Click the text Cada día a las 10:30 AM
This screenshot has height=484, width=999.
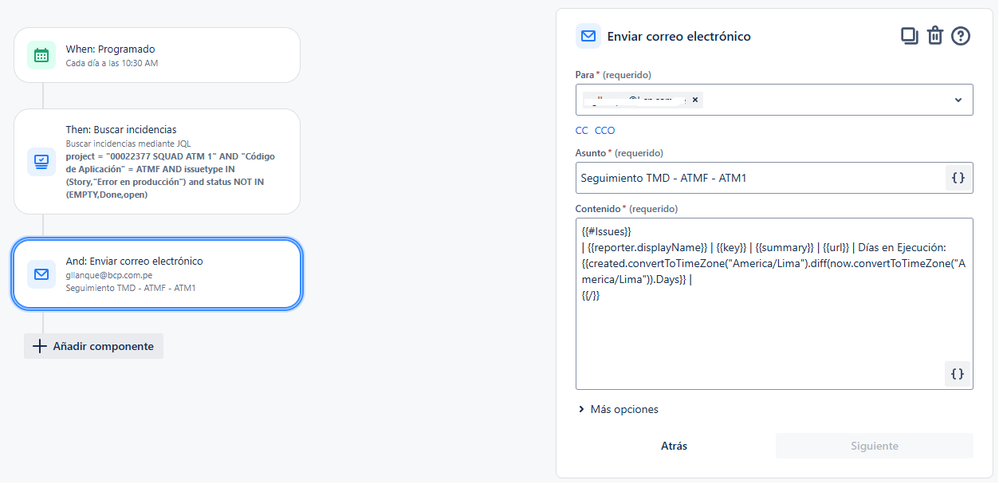(111, 63)
